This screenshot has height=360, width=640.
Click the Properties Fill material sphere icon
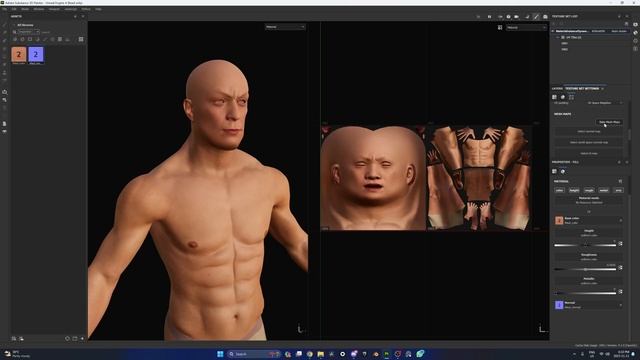point(562,171)
